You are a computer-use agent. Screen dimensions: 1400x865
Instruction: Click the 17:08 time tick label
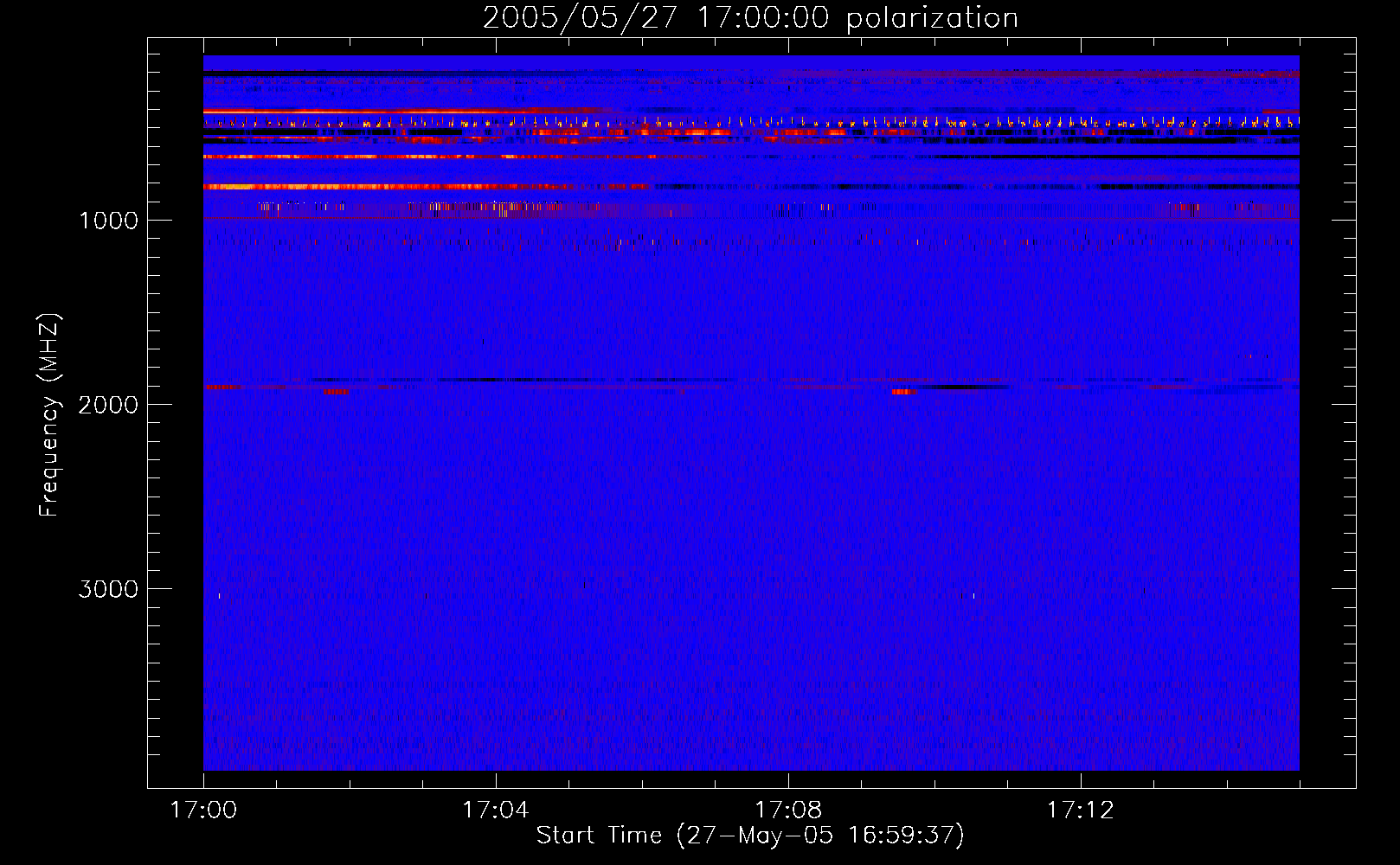pyautogui.click(x=788, y=811)
